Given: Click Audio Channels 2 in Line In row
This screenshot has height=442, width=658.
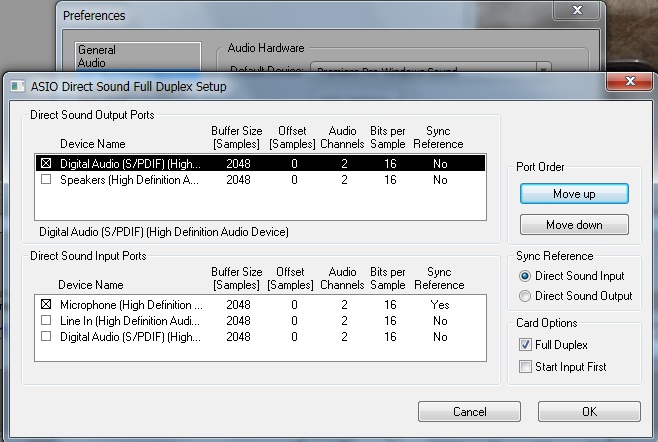Looking at the screenshot, I should [344, 321].
